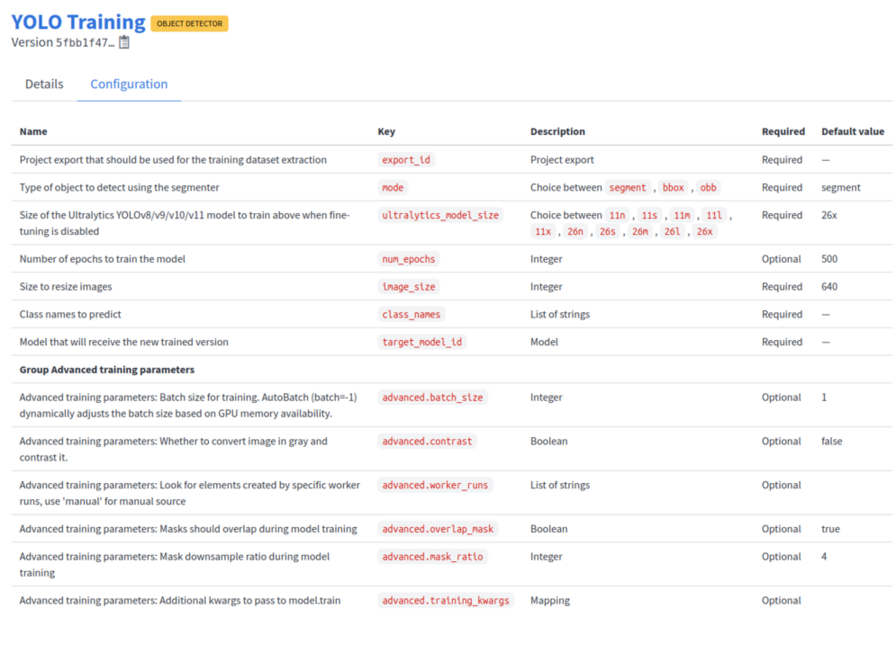Click 'Class names to predict' name cell
The height and width of the screenshot is (662, 896).
tap(70, 314)
